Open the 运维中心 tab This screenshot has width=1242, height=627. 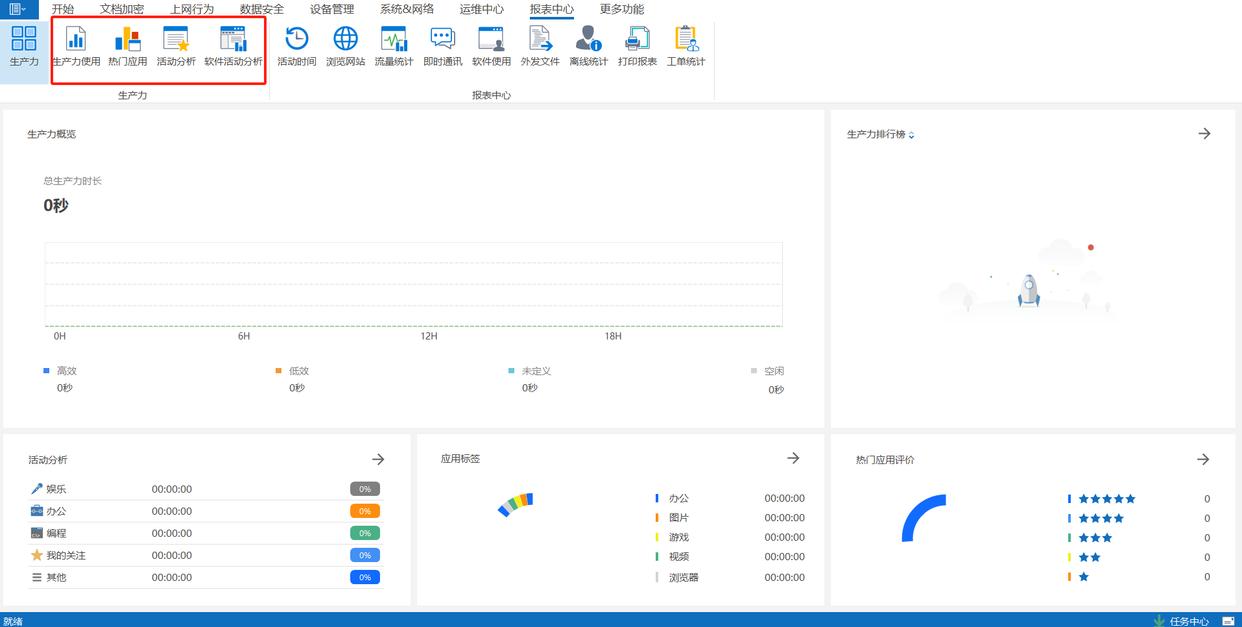tap(482, 9)
